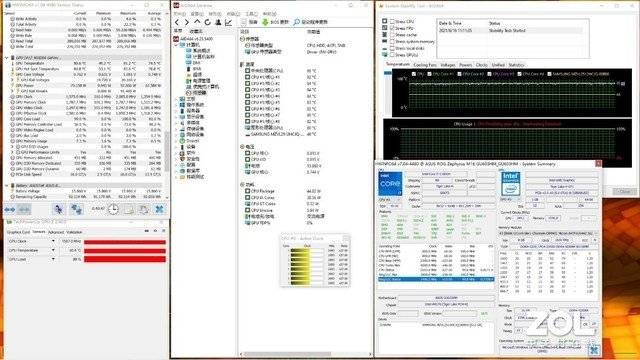Go up one level in AIDA64 toolbar

(197, 22)
